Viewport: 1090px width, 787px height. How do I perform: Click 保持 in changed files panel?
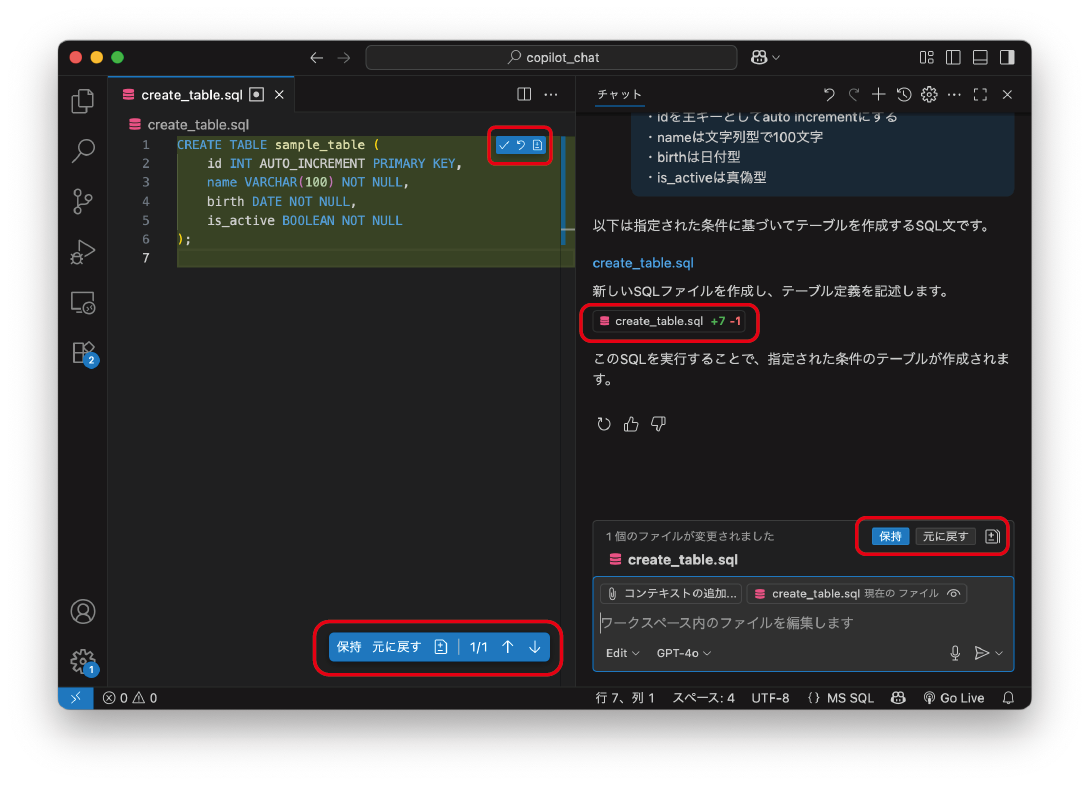(890, 536)
